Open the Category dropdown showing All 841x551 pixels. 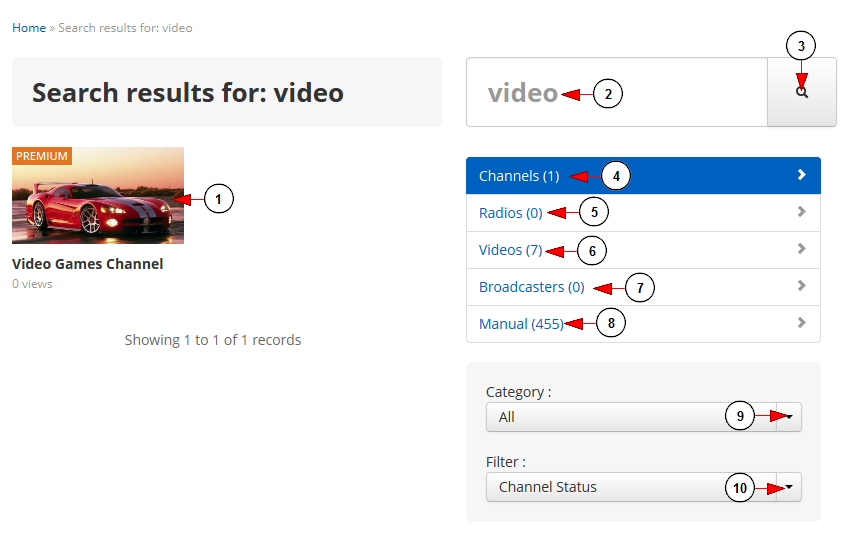click(644, 417)
